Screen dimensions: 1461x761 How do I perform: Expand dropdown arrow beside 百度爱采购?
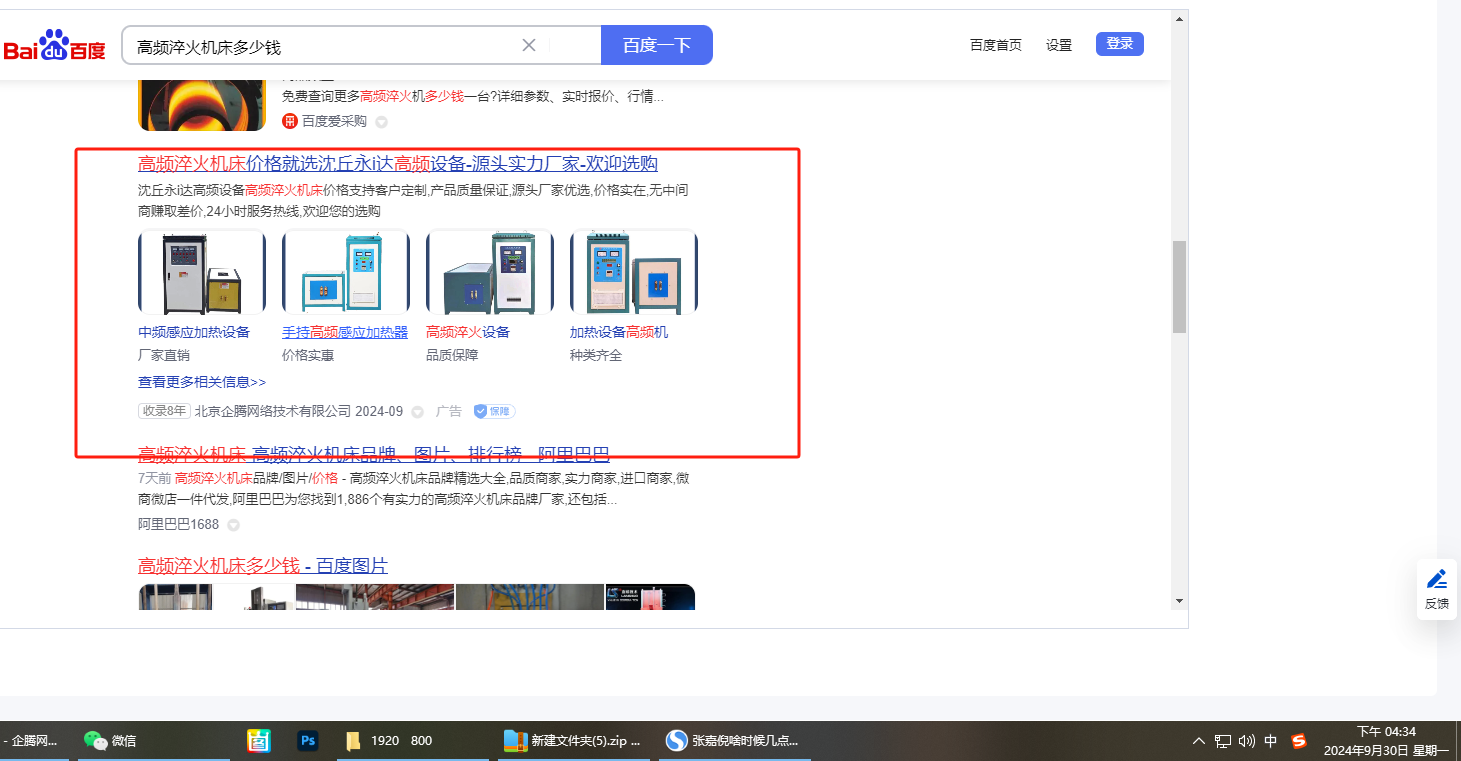click(x=381, y=122)
